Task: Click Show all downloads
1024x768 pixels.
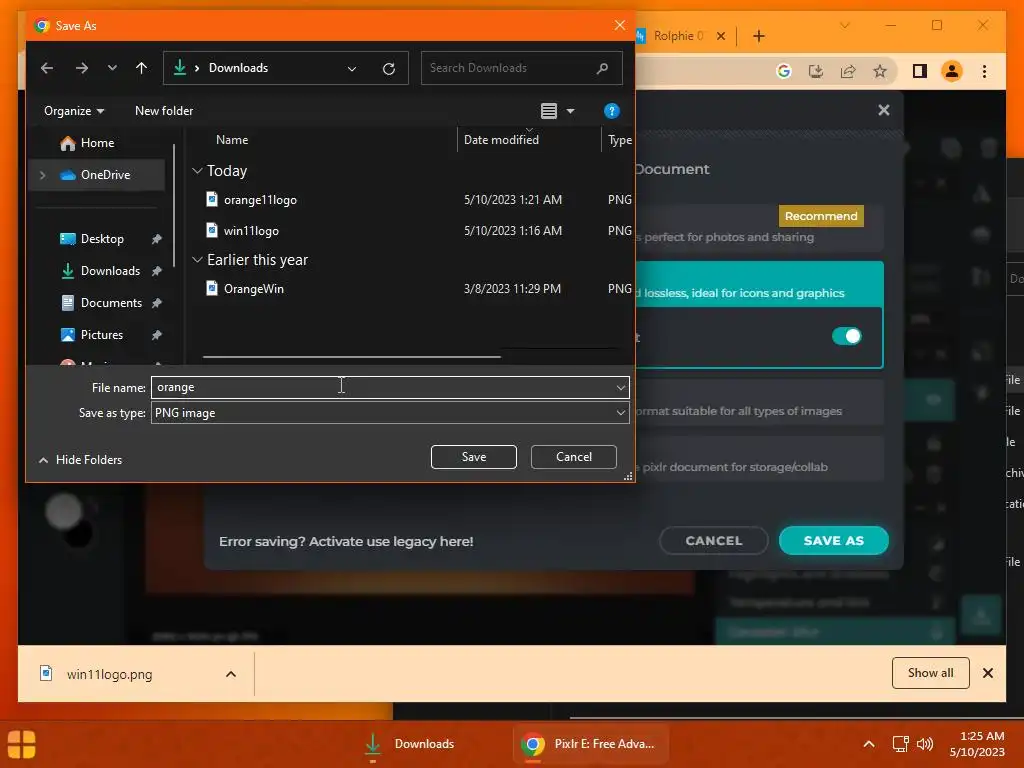Action: [x=930, y=673]
